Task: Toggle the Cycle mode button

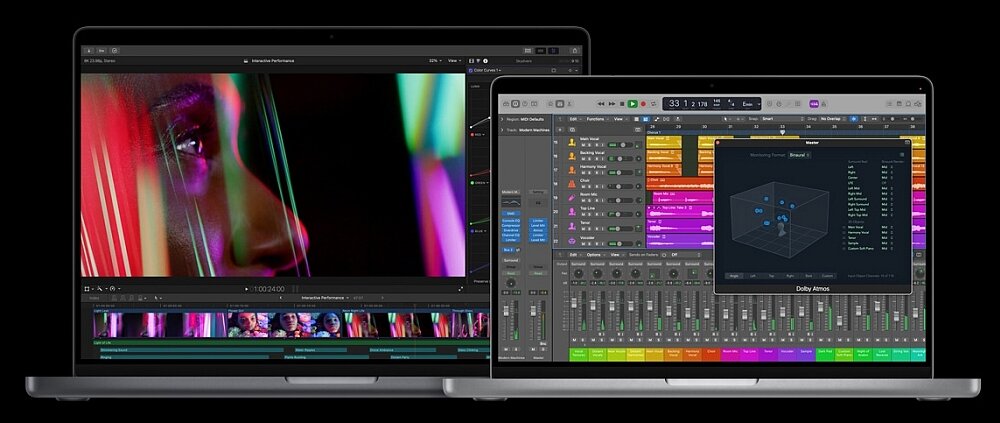Action: pos(654,103)
